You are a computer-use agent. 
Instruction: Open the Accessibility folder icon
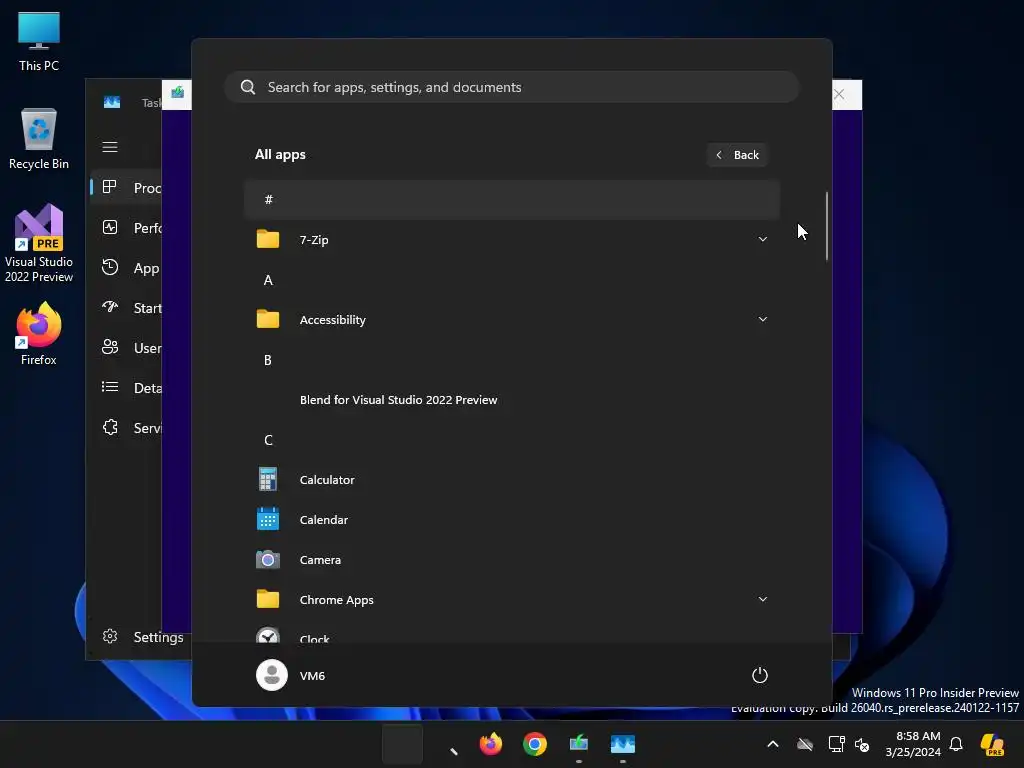tap(268, 319)
